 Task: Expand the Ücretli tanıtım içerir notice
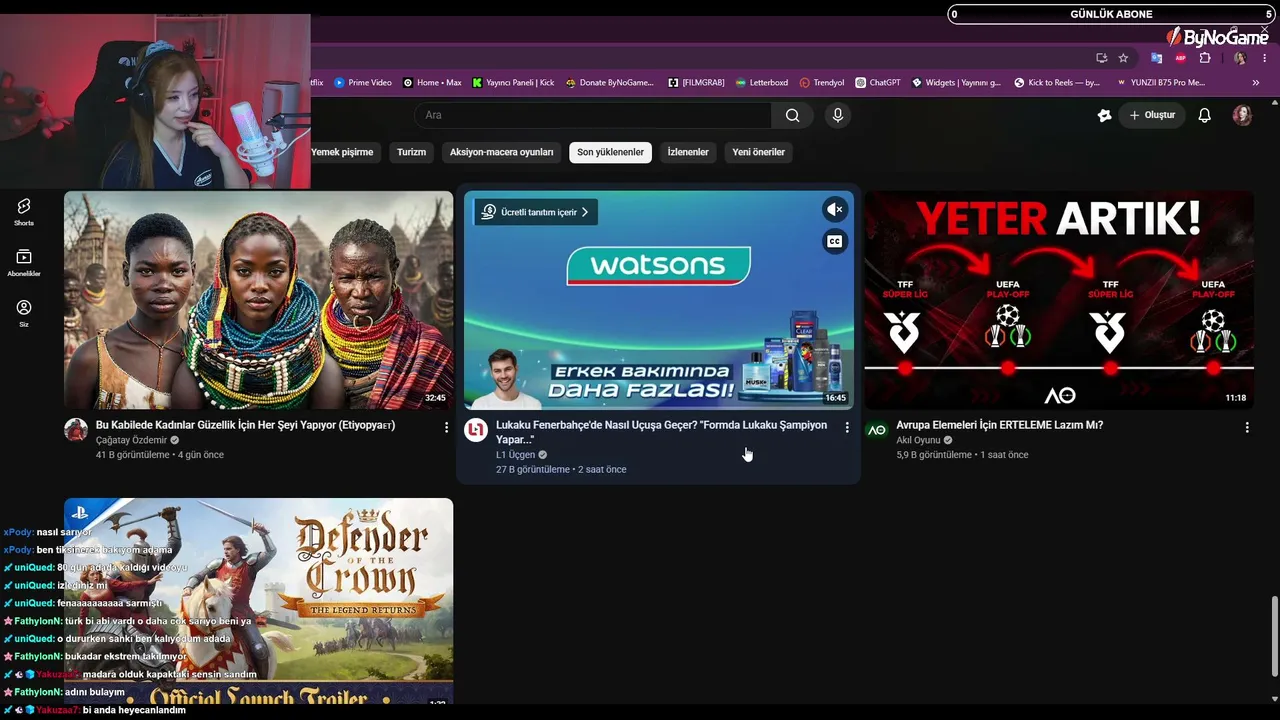[x=535, y=212]
